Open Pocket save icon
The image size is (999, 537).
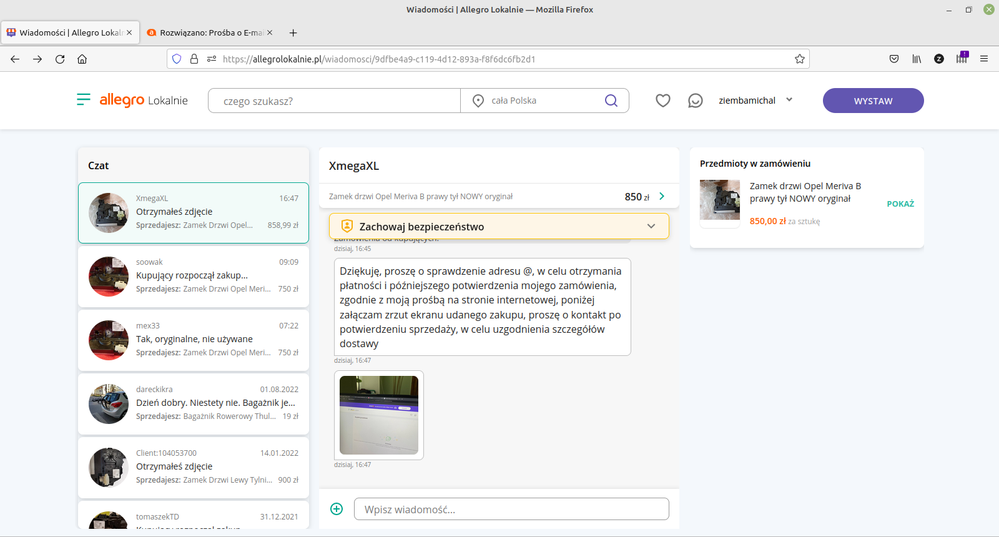point(894,59)
